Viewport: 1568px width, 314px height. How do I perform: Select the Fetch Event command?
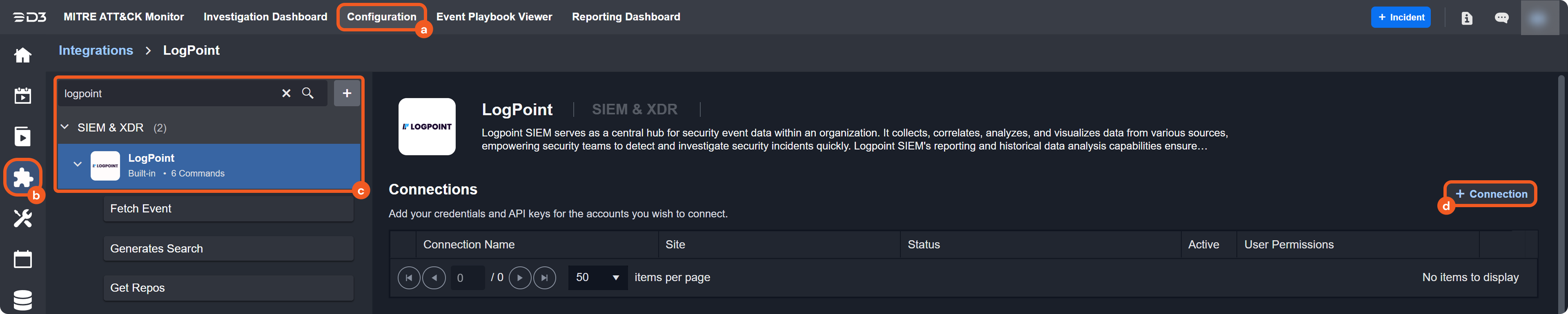point(228,208)
